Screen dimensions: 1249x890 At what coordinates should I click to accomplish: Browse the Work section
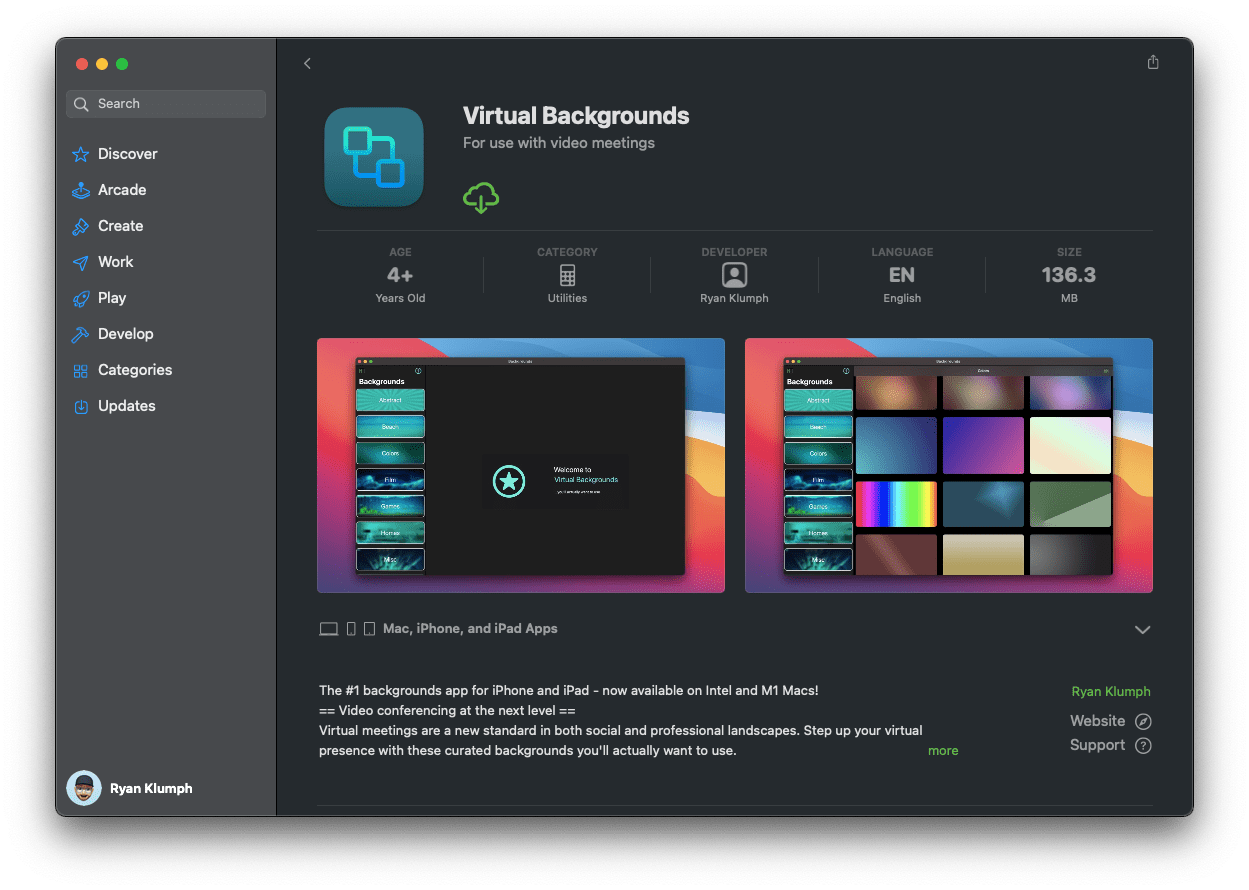(114, 261)
